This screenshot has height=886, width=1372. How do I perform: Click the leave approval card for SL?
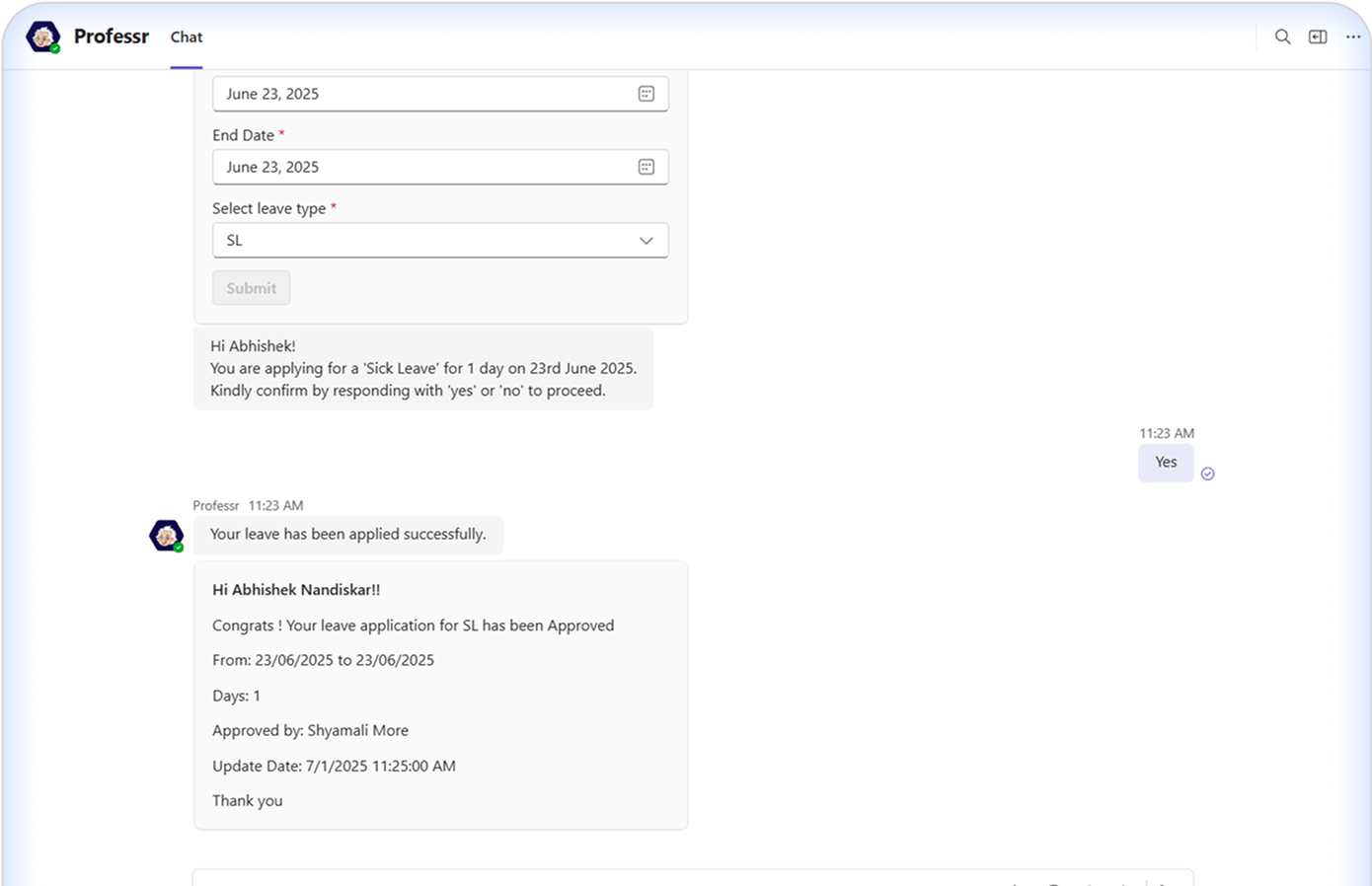(x=440, y=695)
